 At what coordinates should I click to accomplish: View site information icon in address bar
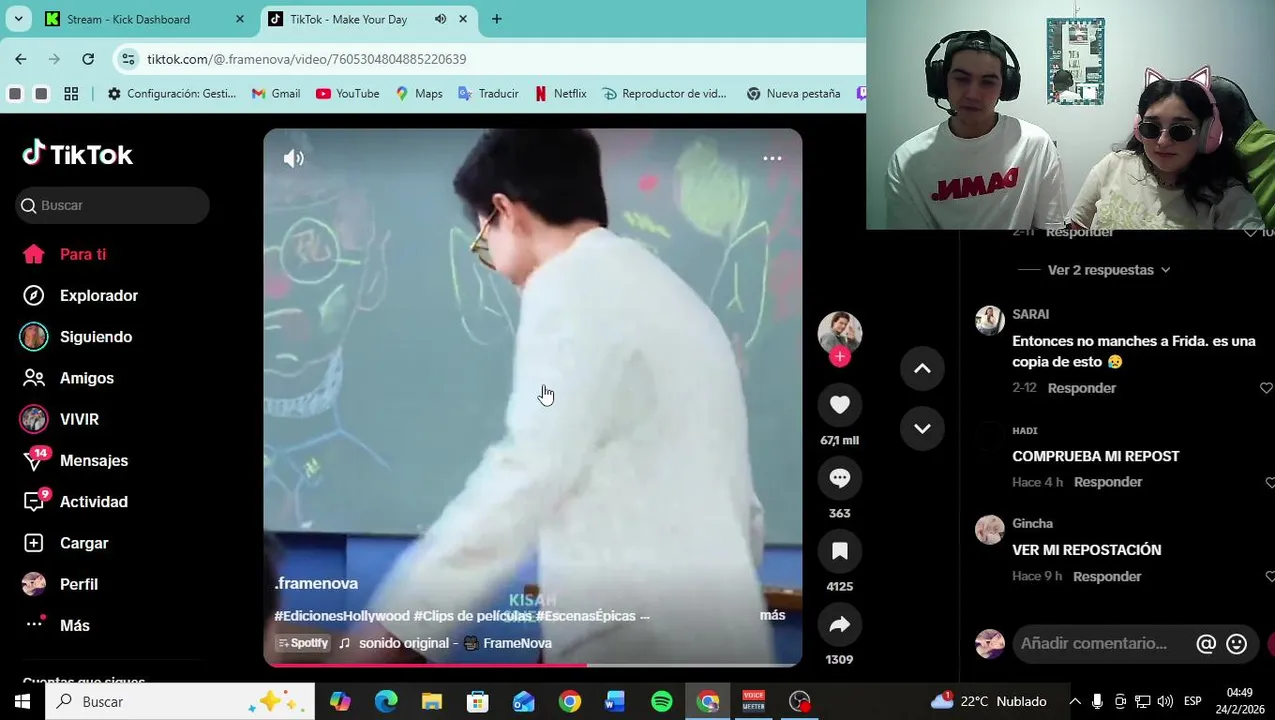(128, 59)
